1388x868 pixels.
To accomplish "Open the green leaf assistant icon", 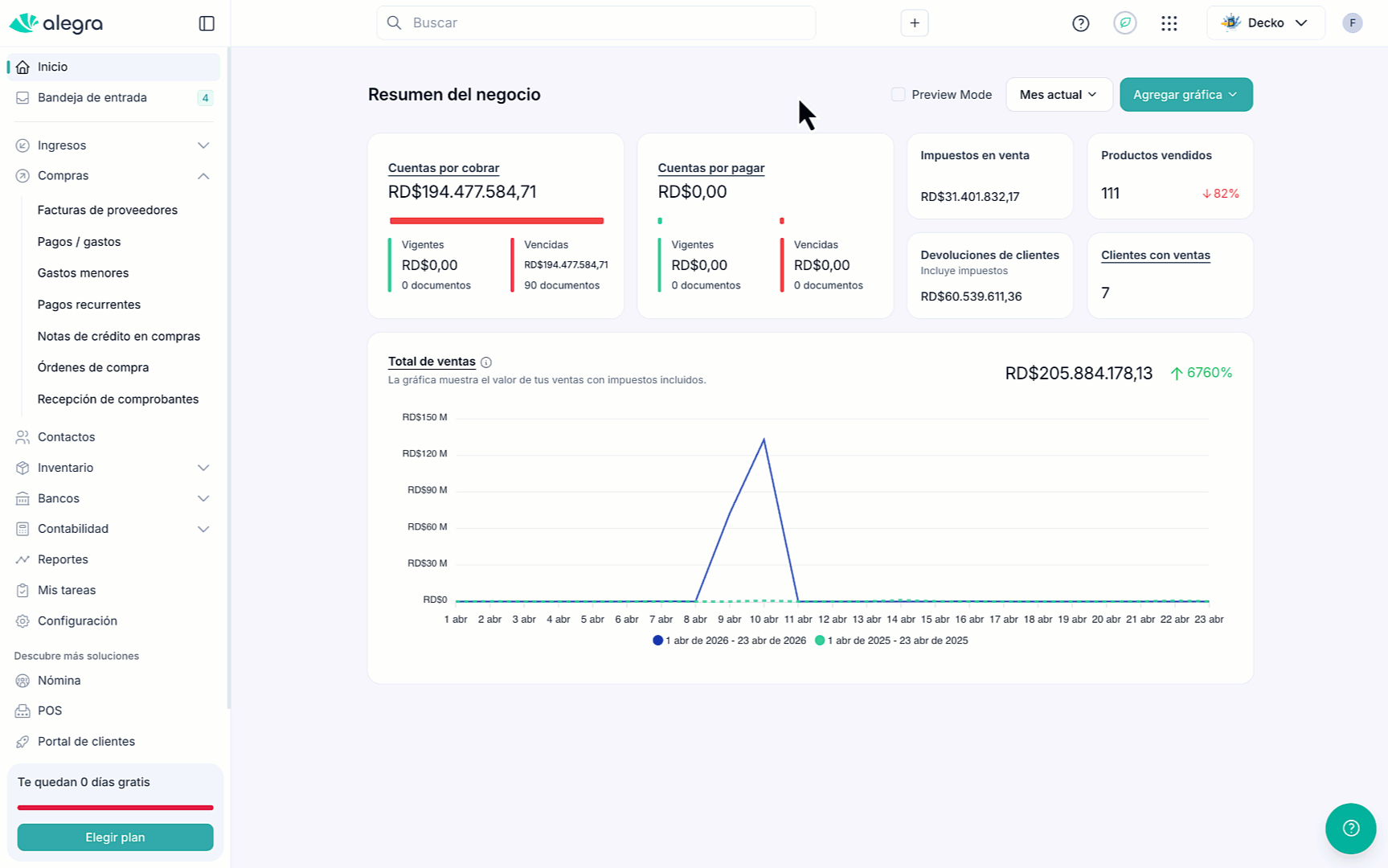I will (1124, 23).
